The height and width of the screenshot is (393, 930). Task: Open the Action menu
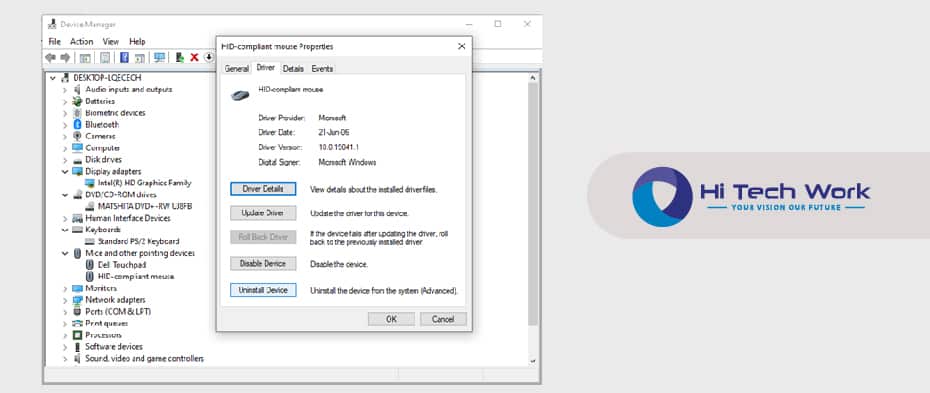[x=81, y=41]
